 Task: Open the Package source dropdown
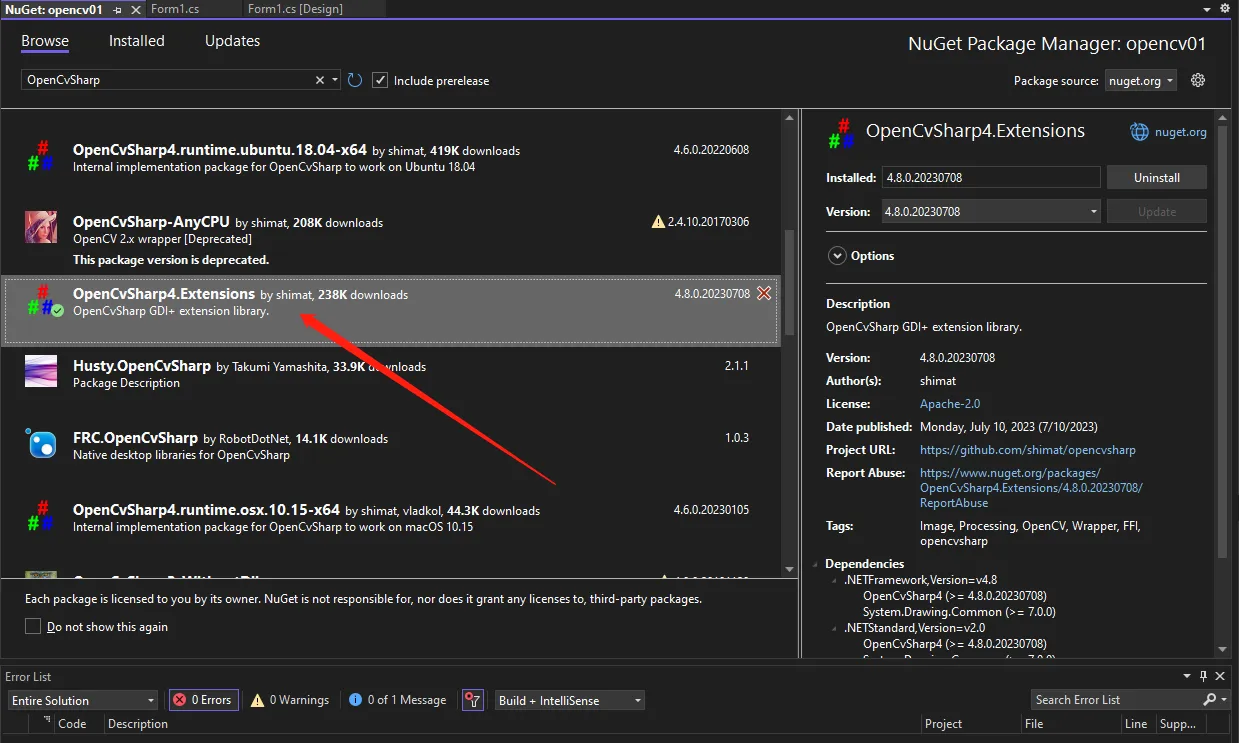point(1141,81)
